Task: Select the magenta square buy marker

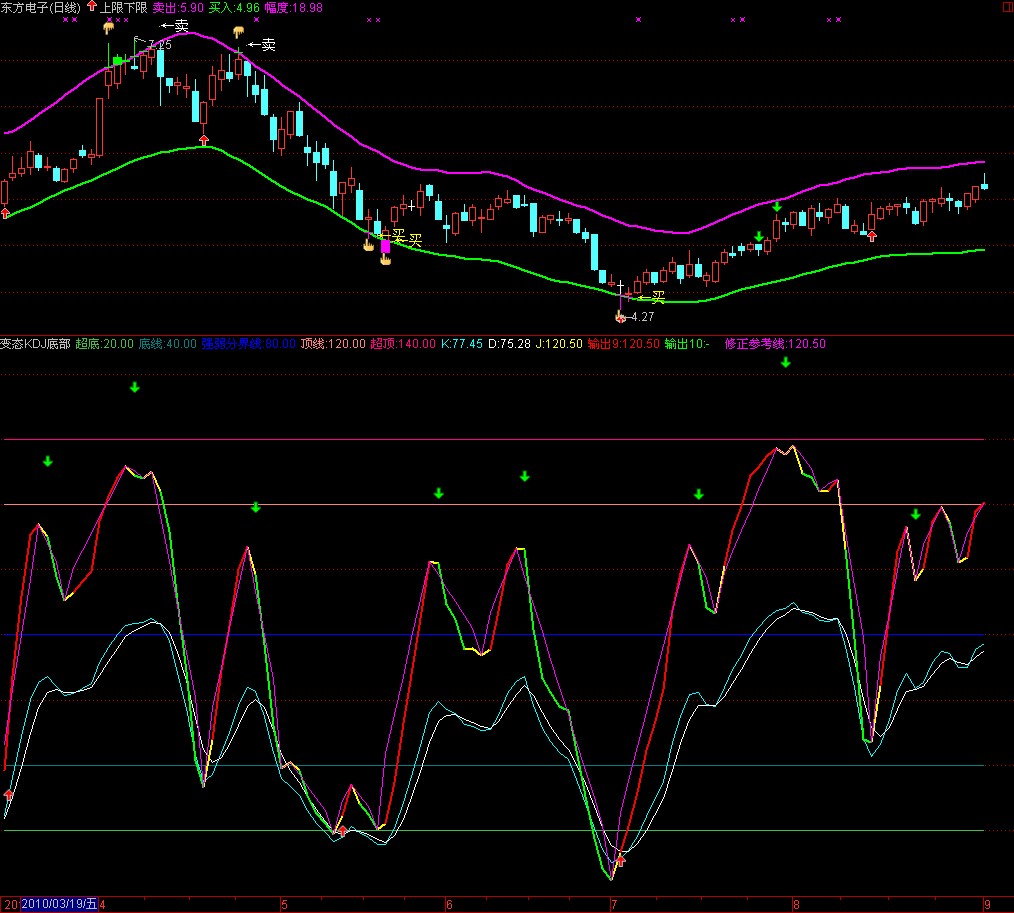Action: [386, 245]
